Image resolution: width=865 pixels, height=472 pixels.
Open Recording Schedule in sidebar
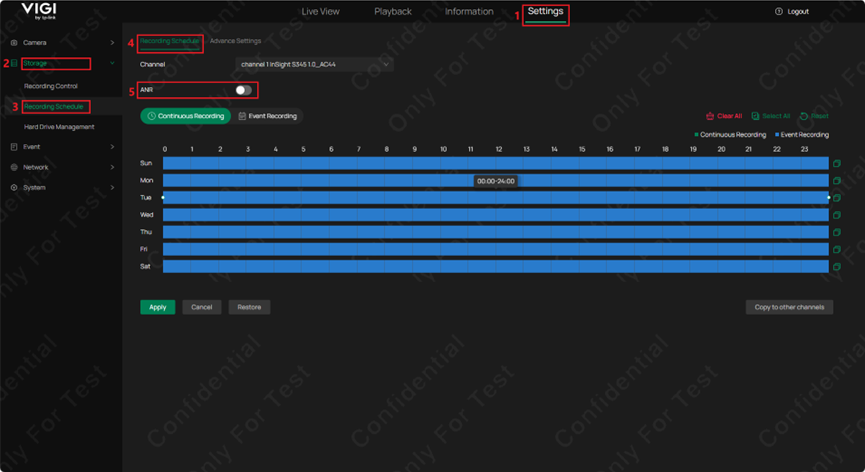point(54,106)
